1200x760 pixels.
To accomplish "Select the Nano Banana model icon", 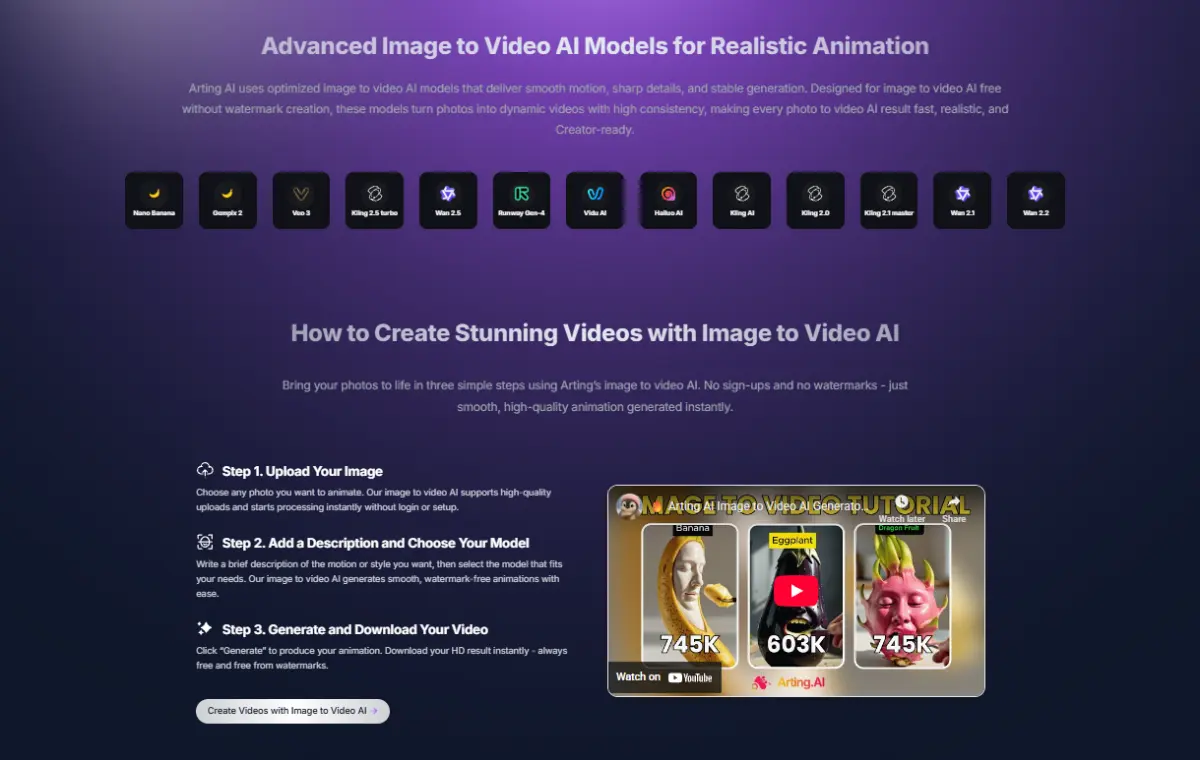I will [x=154, y=200].
